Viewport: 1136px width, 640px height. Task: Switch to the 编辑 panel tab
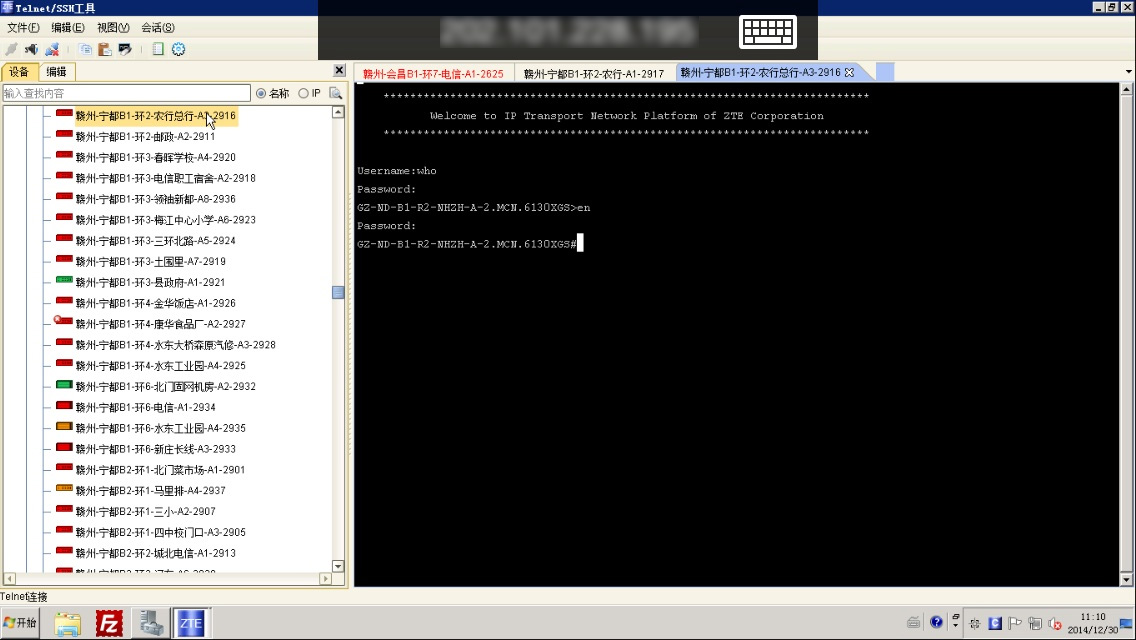point(56,72)
